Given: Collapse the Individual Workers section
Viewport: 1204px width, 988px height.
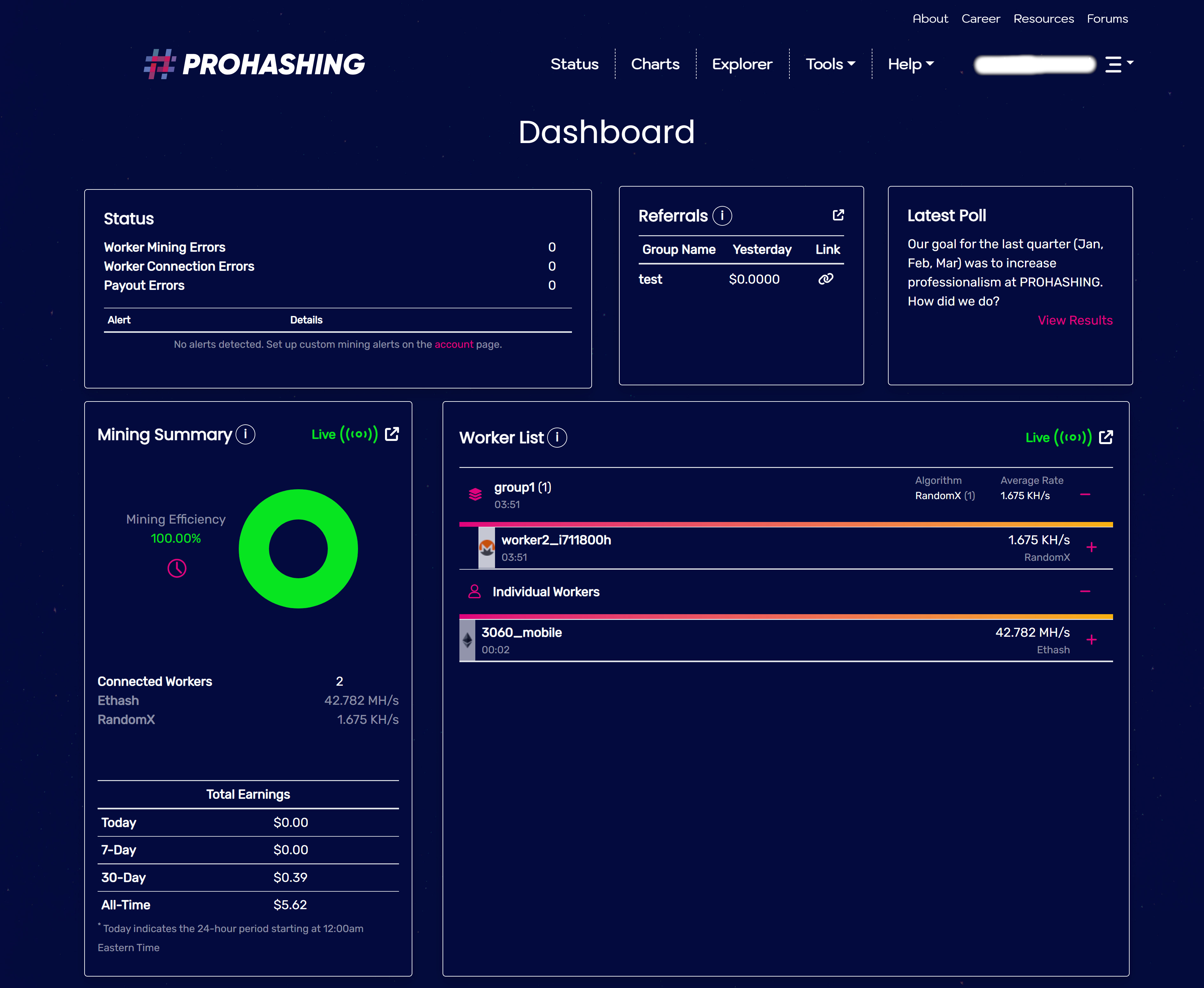Looking at the screenshot, I should pyautogui.click(x=1085, y=591).
